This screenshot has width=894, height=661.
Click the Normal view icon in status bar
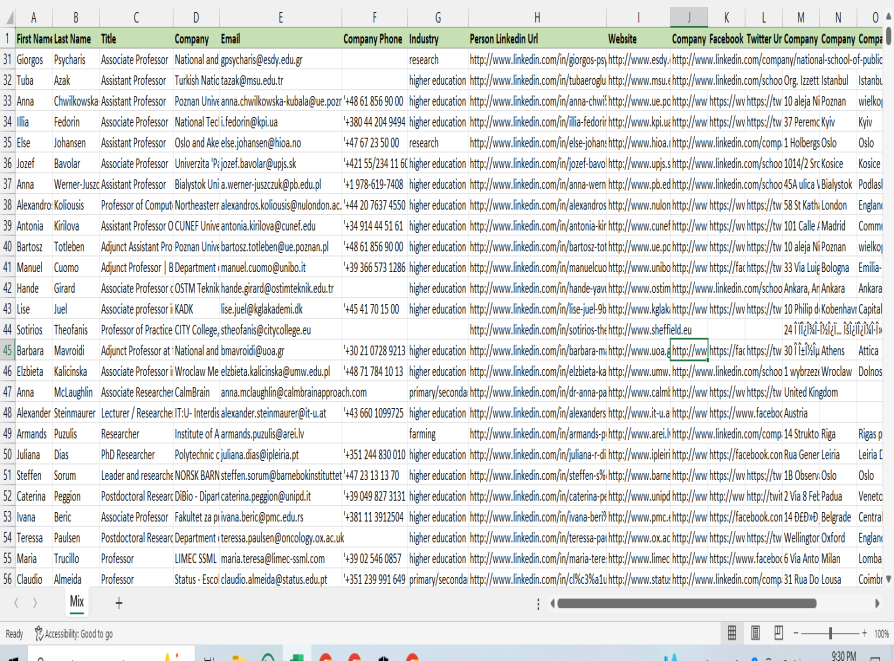[x=732, y=633]
